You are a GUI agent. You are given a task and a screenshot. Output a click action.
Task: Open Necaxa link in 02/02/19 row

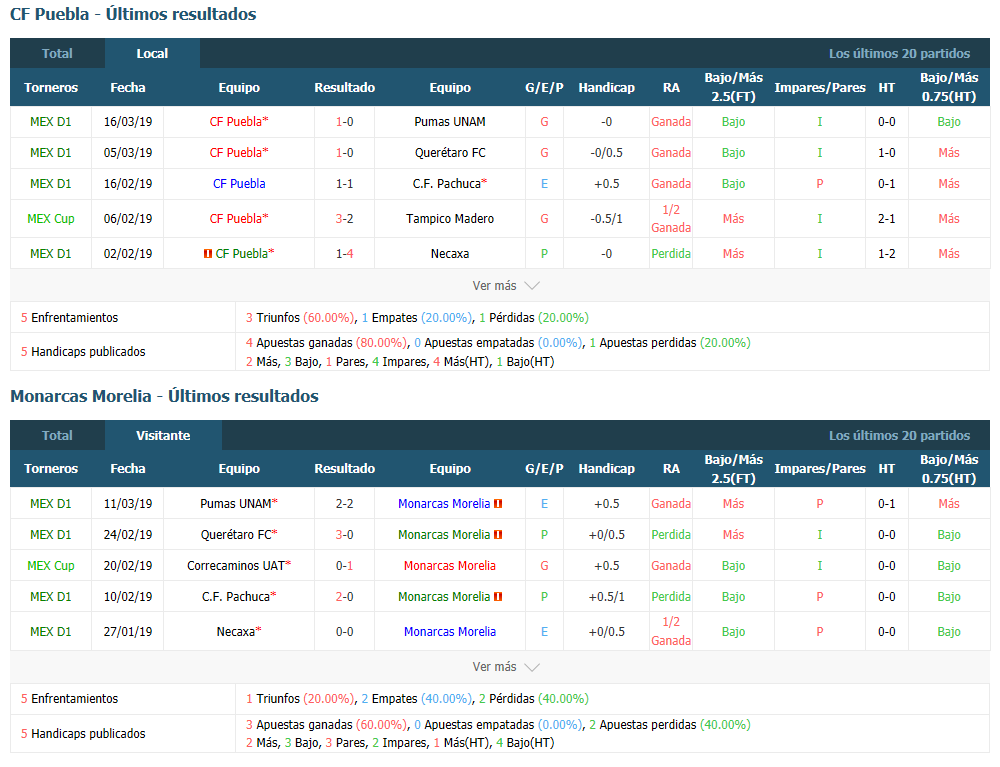[x=450, y=254]
